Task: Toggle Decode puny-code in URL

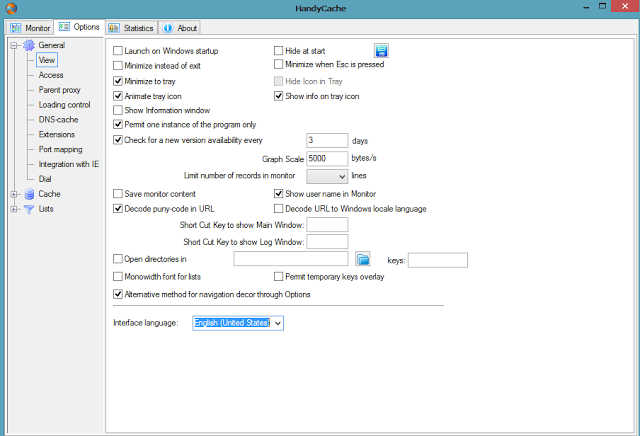Action: (118, 209)
